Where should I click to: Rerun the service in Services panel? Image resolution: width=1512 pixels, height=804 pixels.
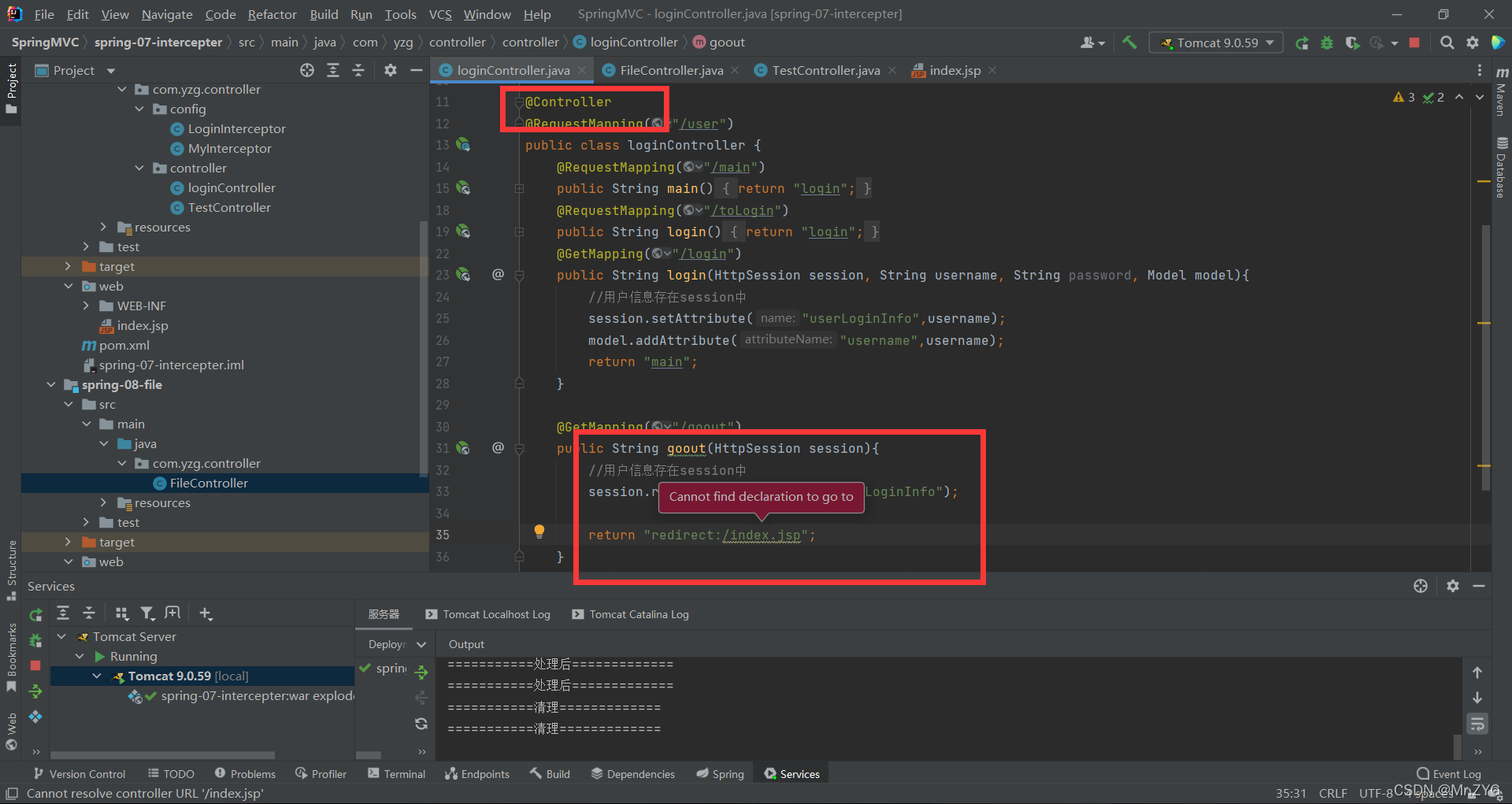35,614
